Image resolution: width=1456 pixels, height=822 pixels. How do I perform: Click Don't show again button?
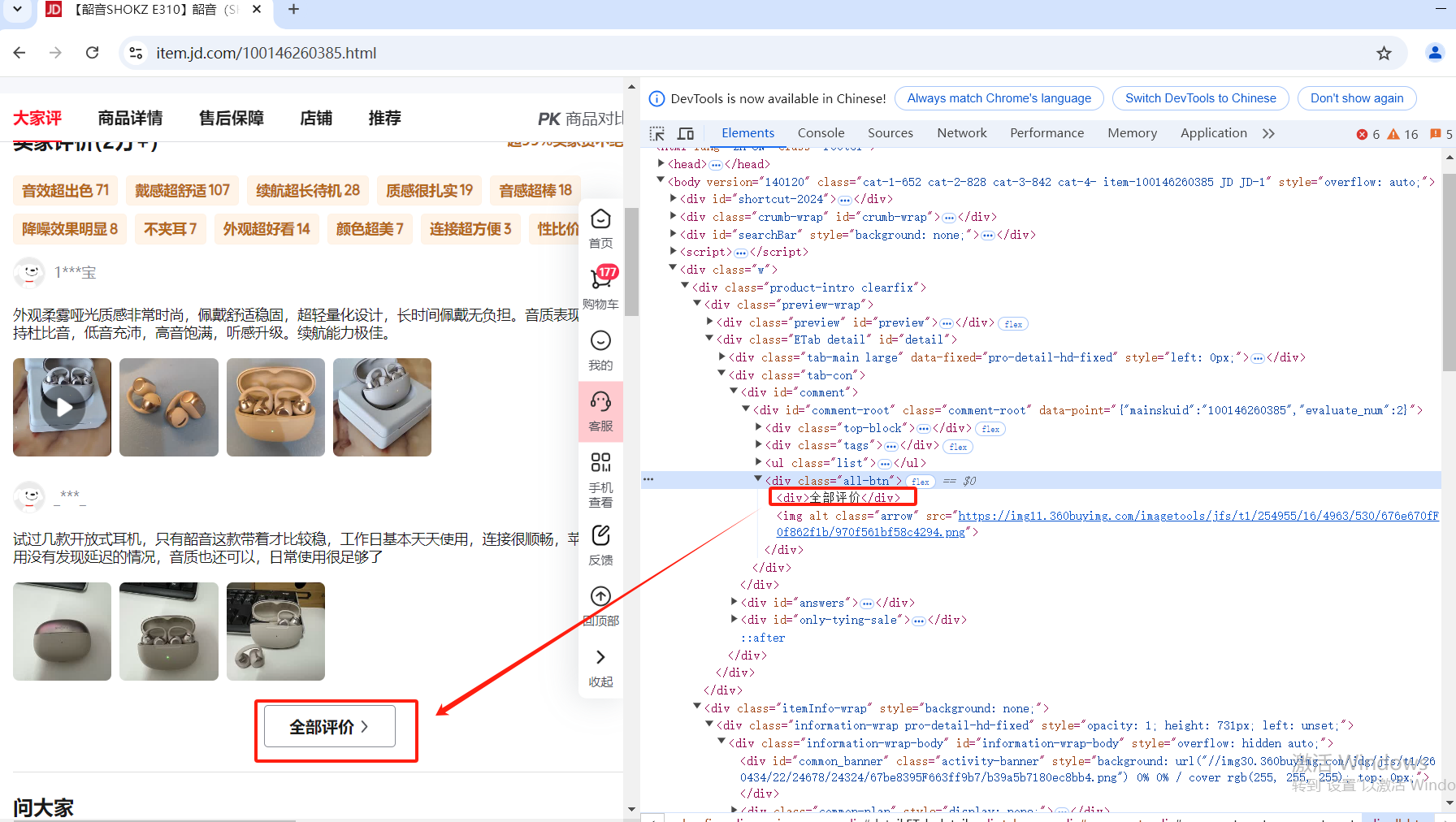(1356, 98)
